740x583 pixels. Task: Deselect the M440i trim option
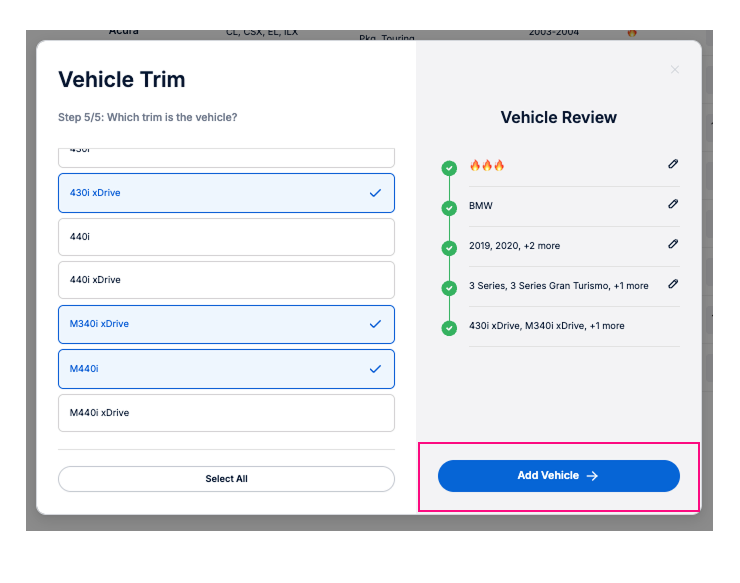(x=226, y=368)
